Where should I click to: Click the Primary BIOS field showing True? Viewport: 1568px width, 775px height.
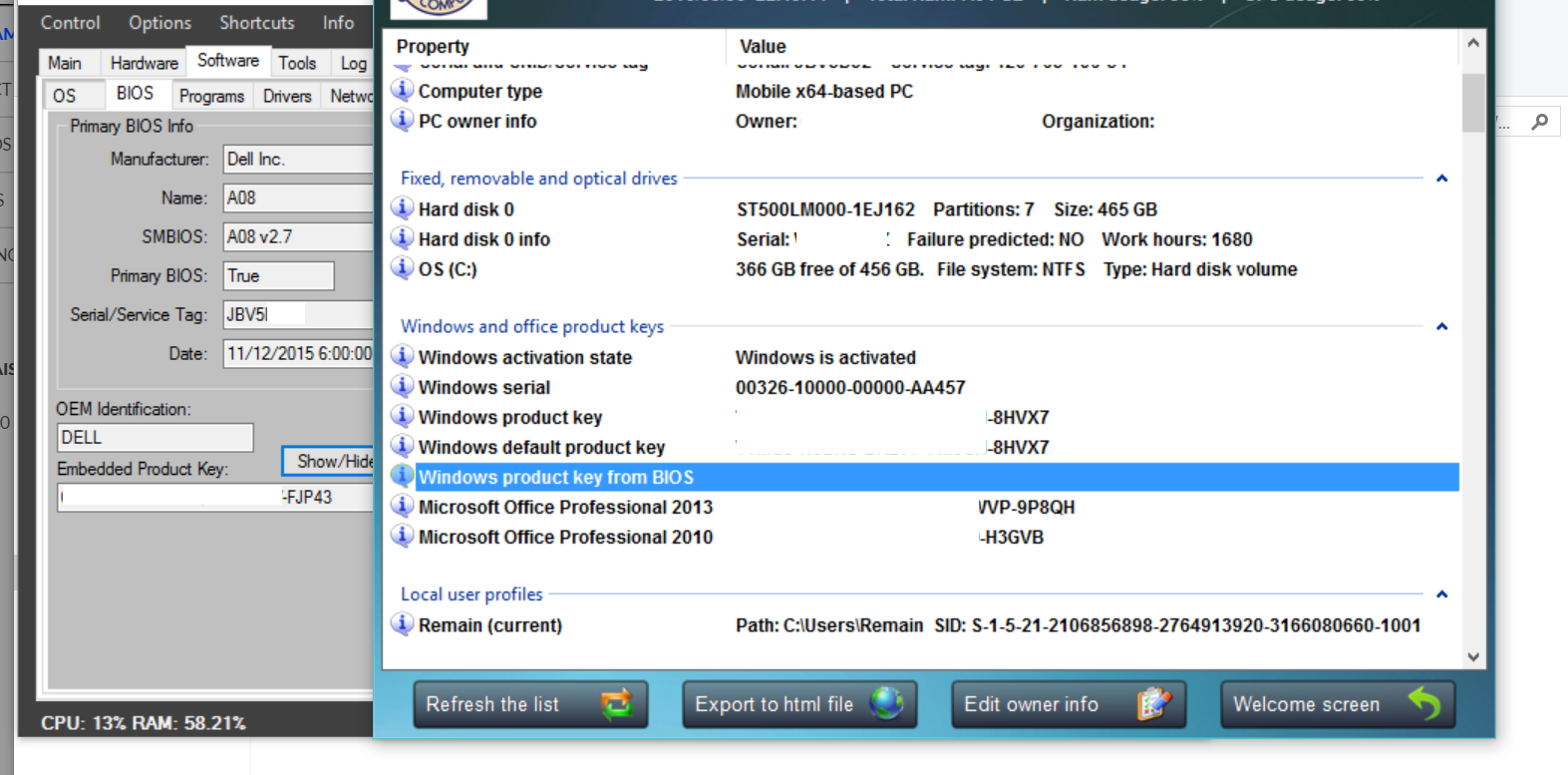click(278, 275)
